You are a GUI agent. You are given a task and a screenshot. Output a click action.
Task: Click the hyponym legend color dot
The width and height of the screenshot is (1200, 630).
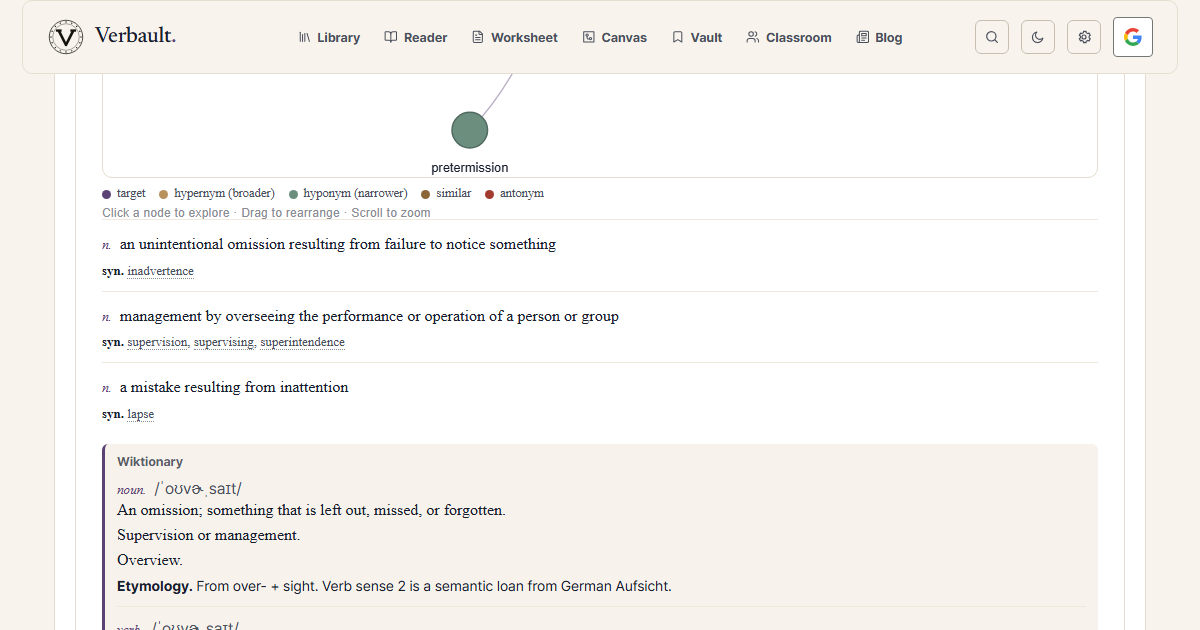(294, 194)
